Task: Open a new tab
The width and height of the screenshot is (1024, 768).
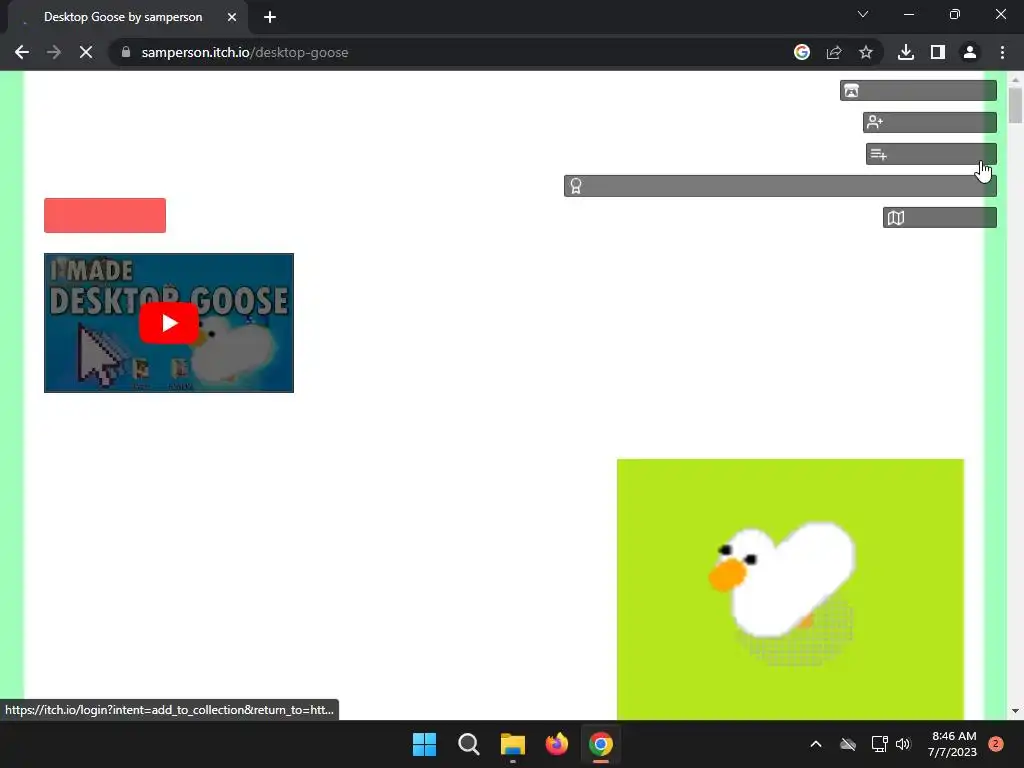Action: pos(270,17)
